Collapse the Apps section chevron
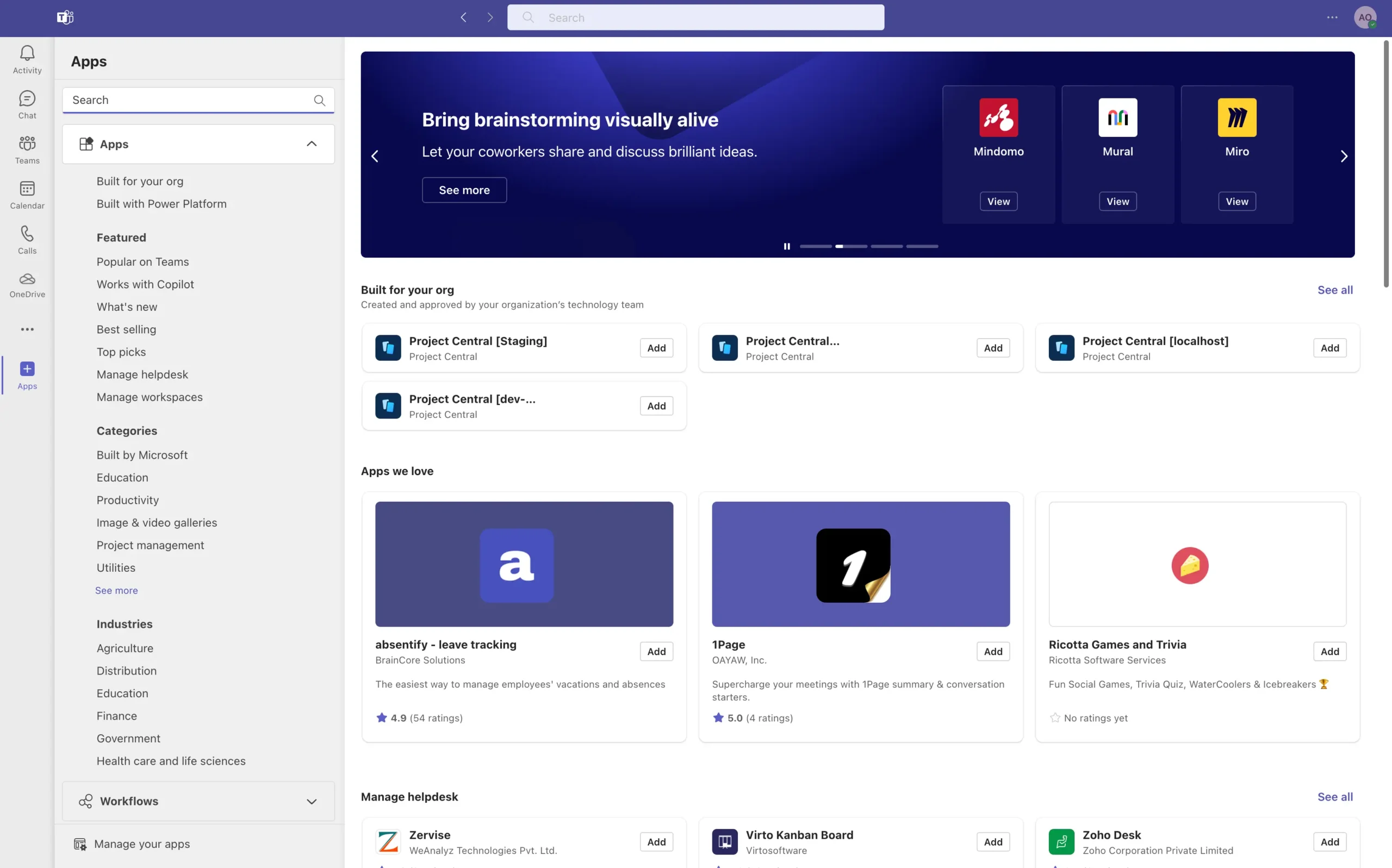Image resolution: width=1392 pixels, height=868 pixels. pos(311,144)
